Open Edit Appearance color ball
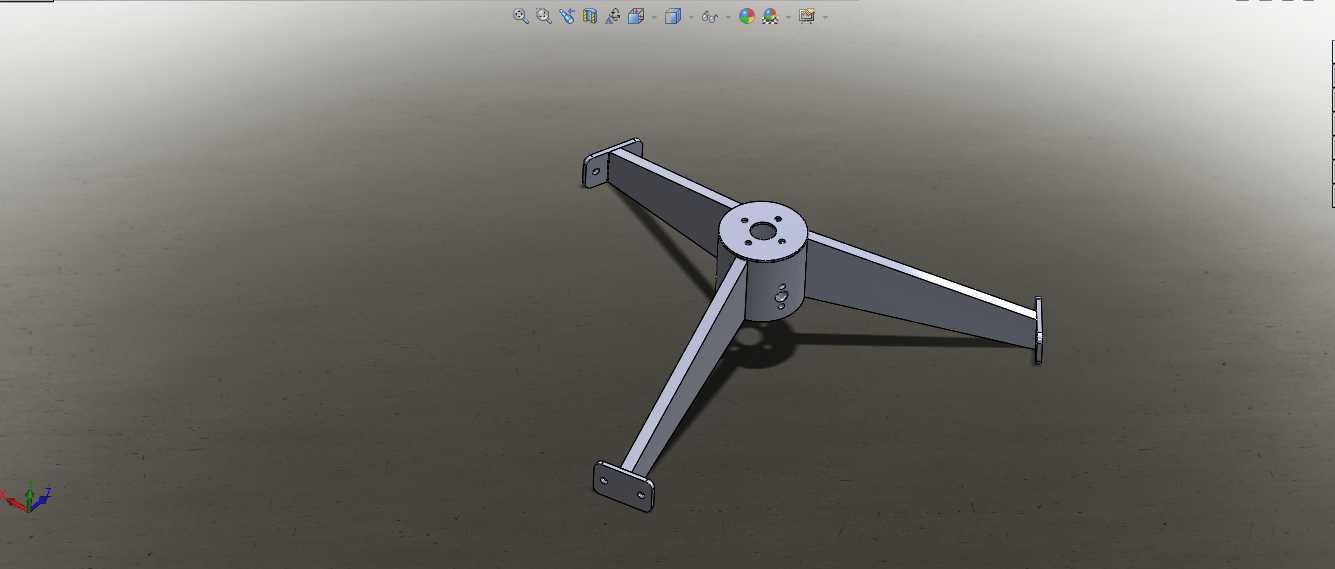1335x569 pixels. pos(747,16)
